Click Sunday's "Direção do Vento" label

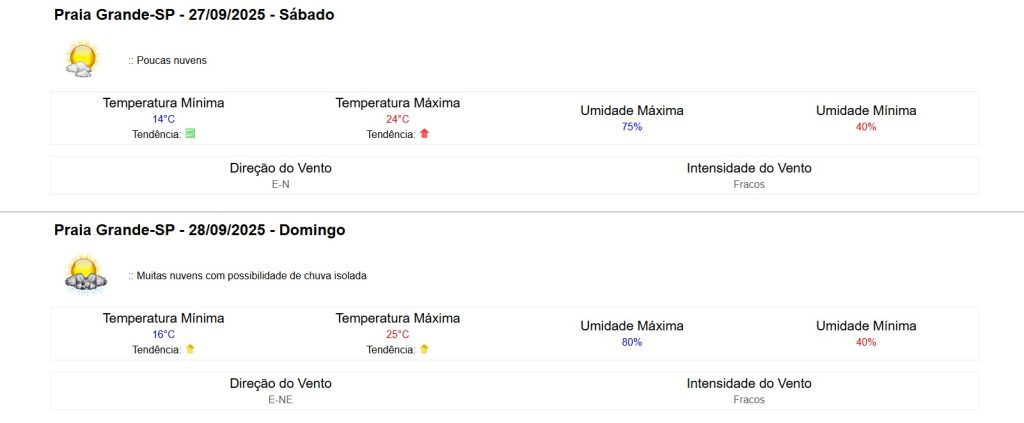280,383
